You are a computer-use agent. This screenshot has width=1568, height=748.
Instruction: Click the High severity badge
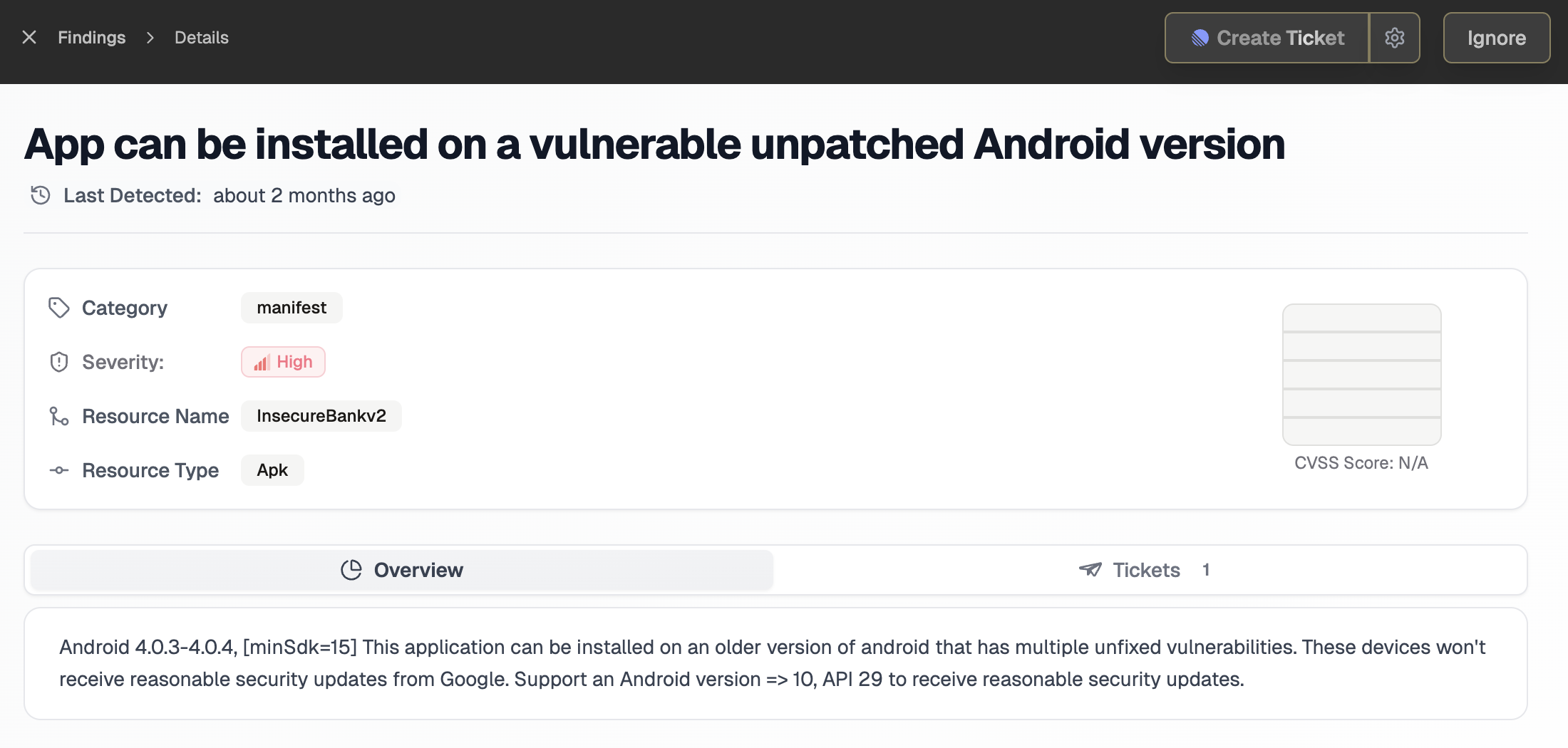pyautogui.click(x=283, y=361)
